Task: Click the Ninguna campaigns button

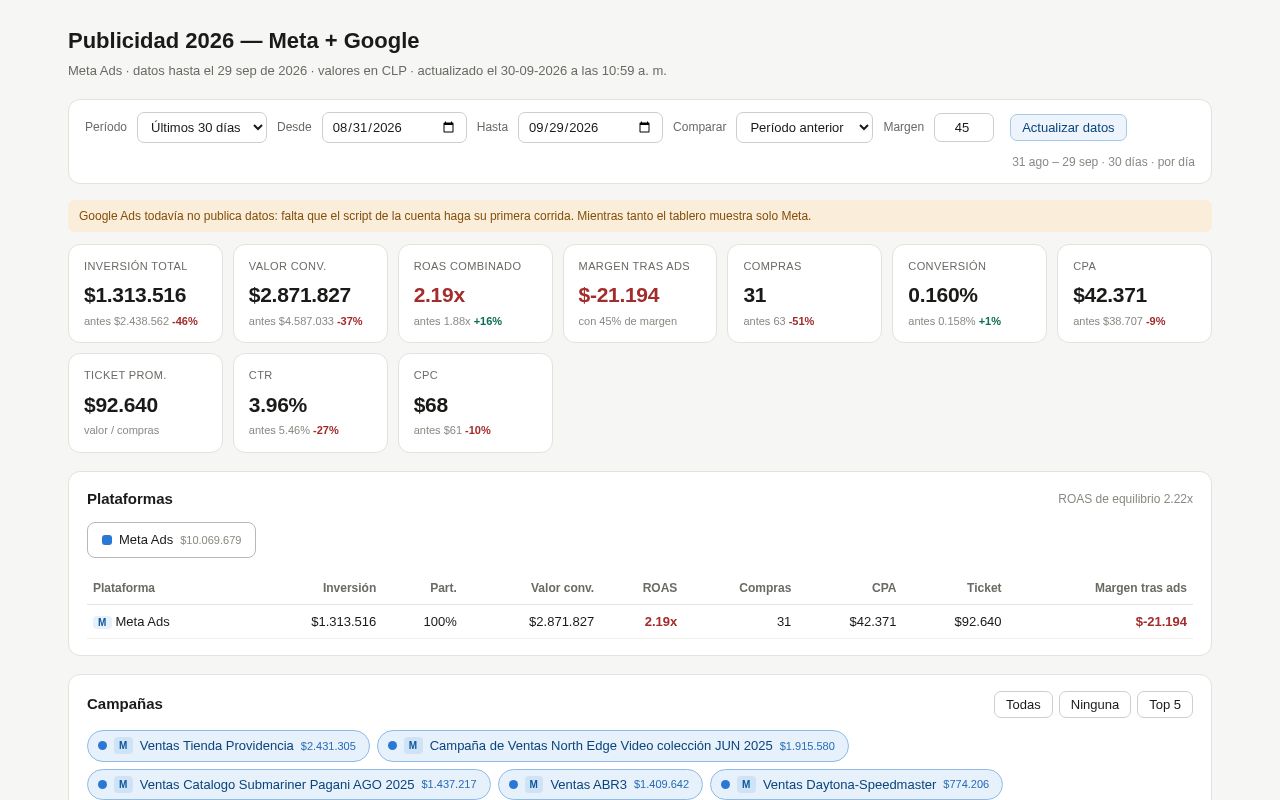Action: click(1095, 704)
